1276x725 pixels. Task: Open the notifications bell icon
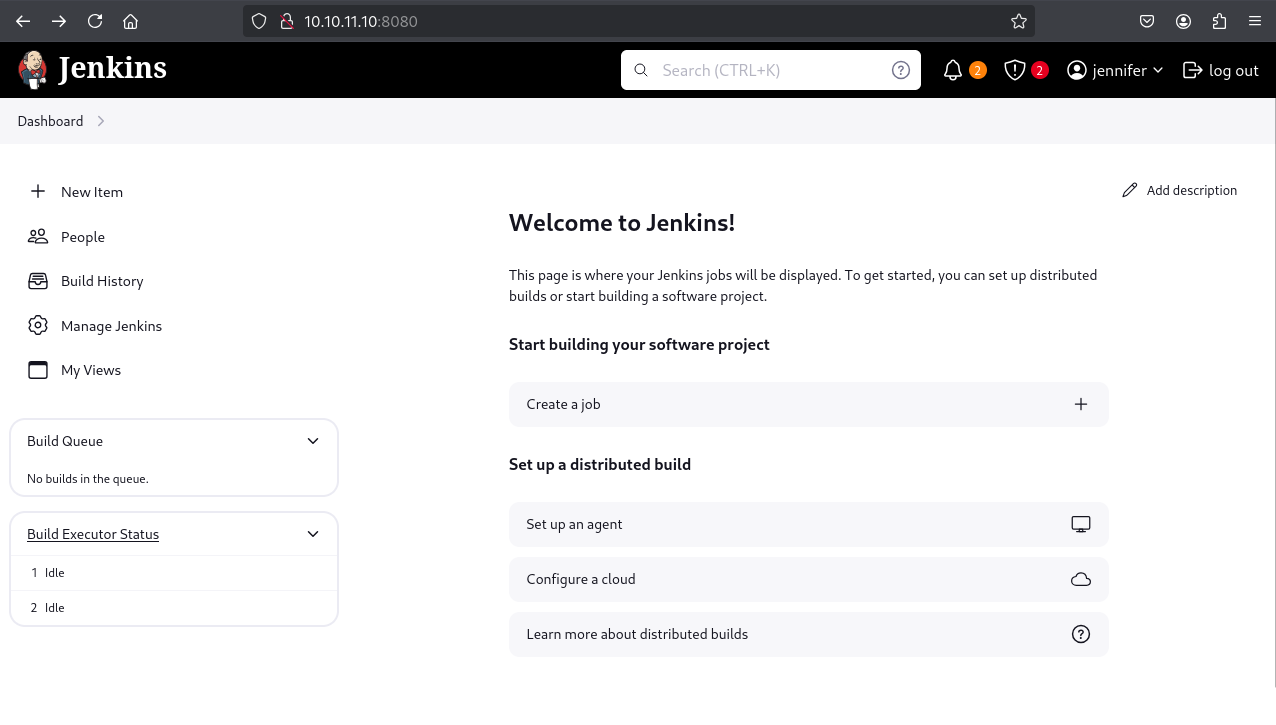[953, 70]
